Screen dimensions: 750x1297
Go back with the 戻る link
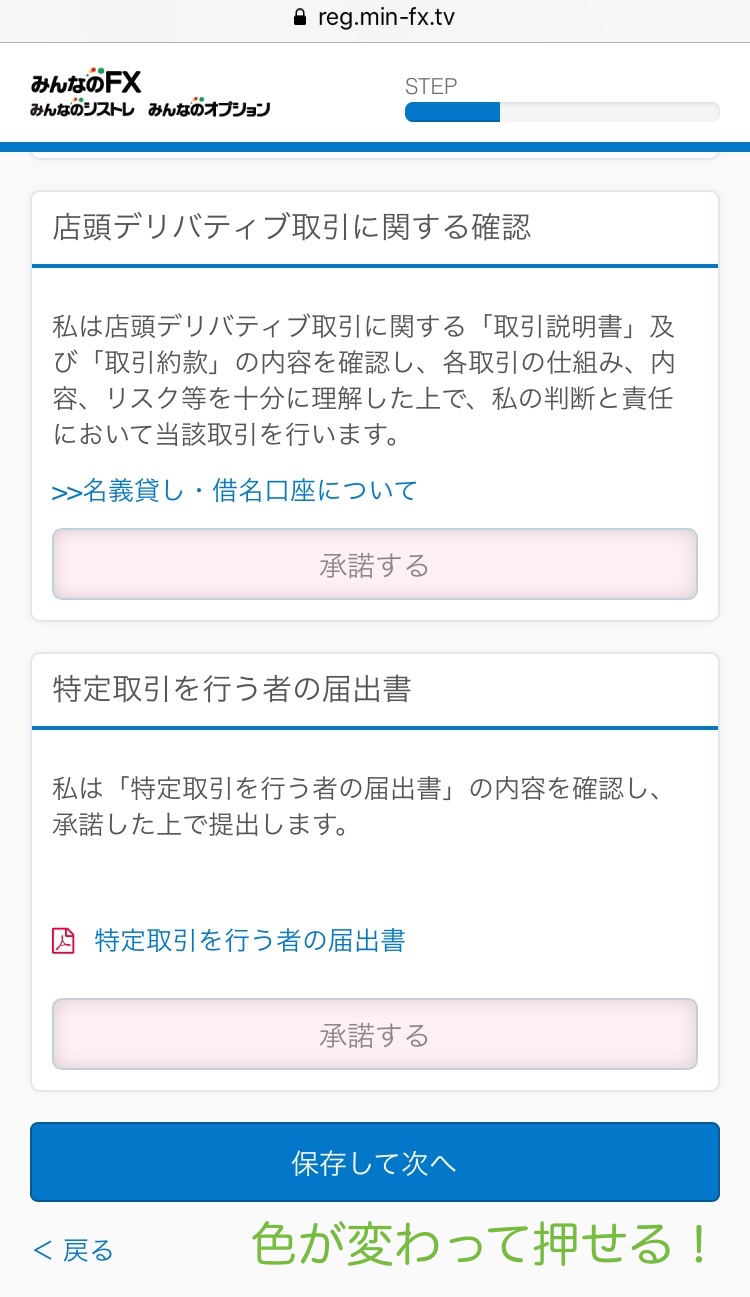tap(74, 1250)
